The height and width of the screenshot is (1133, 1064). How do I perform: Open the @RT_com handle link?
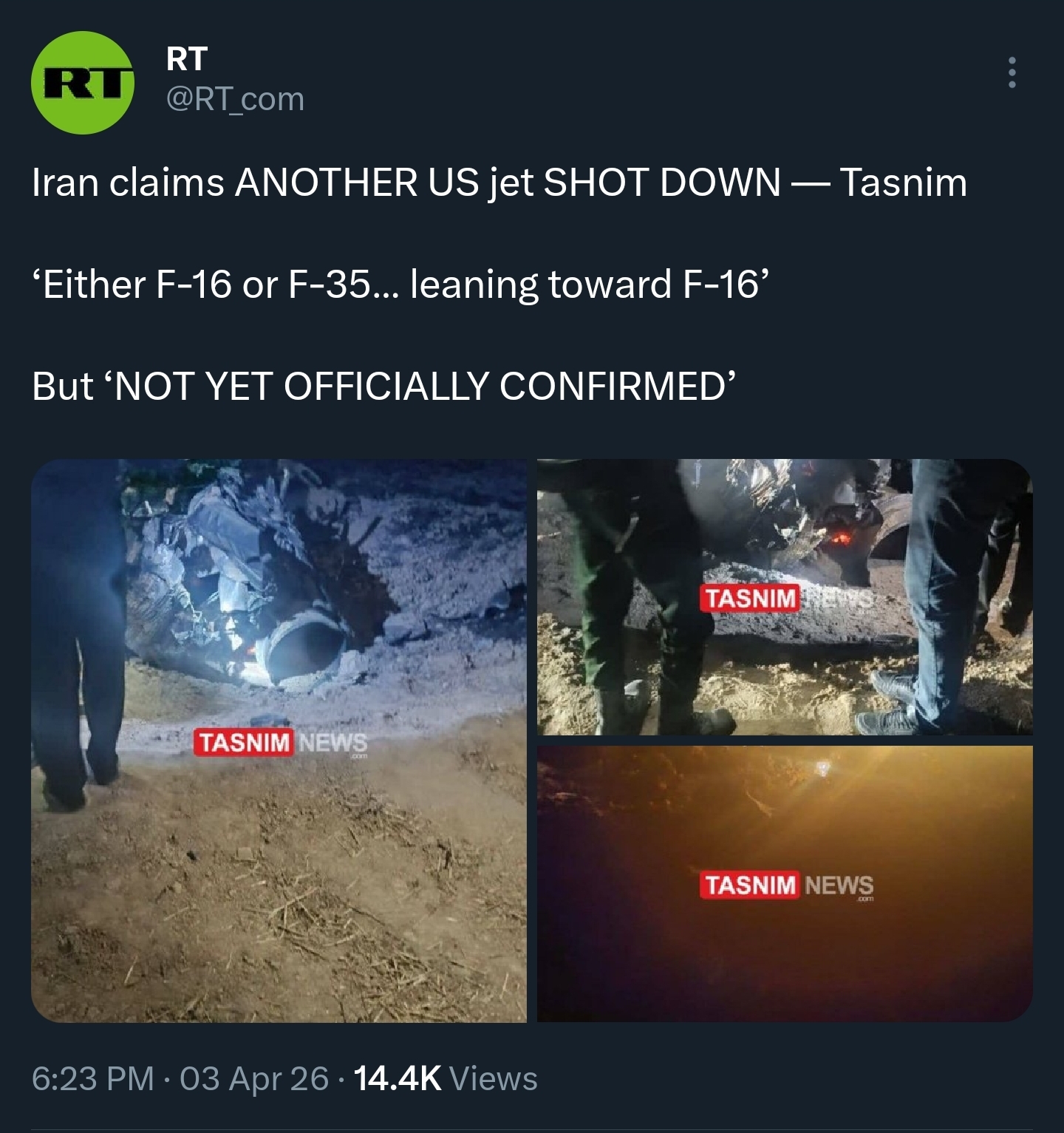(x=236, y=99)
